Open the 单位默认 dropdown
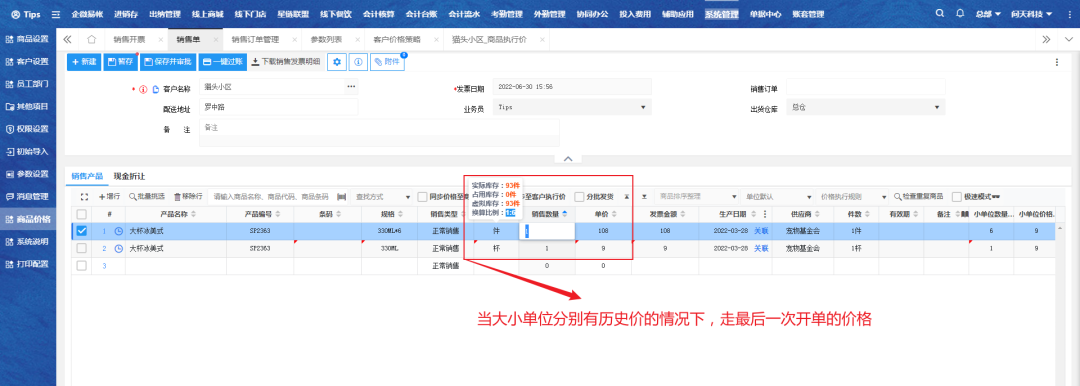The width and height of the screenshot is (1080, 386). coord(777,196)
